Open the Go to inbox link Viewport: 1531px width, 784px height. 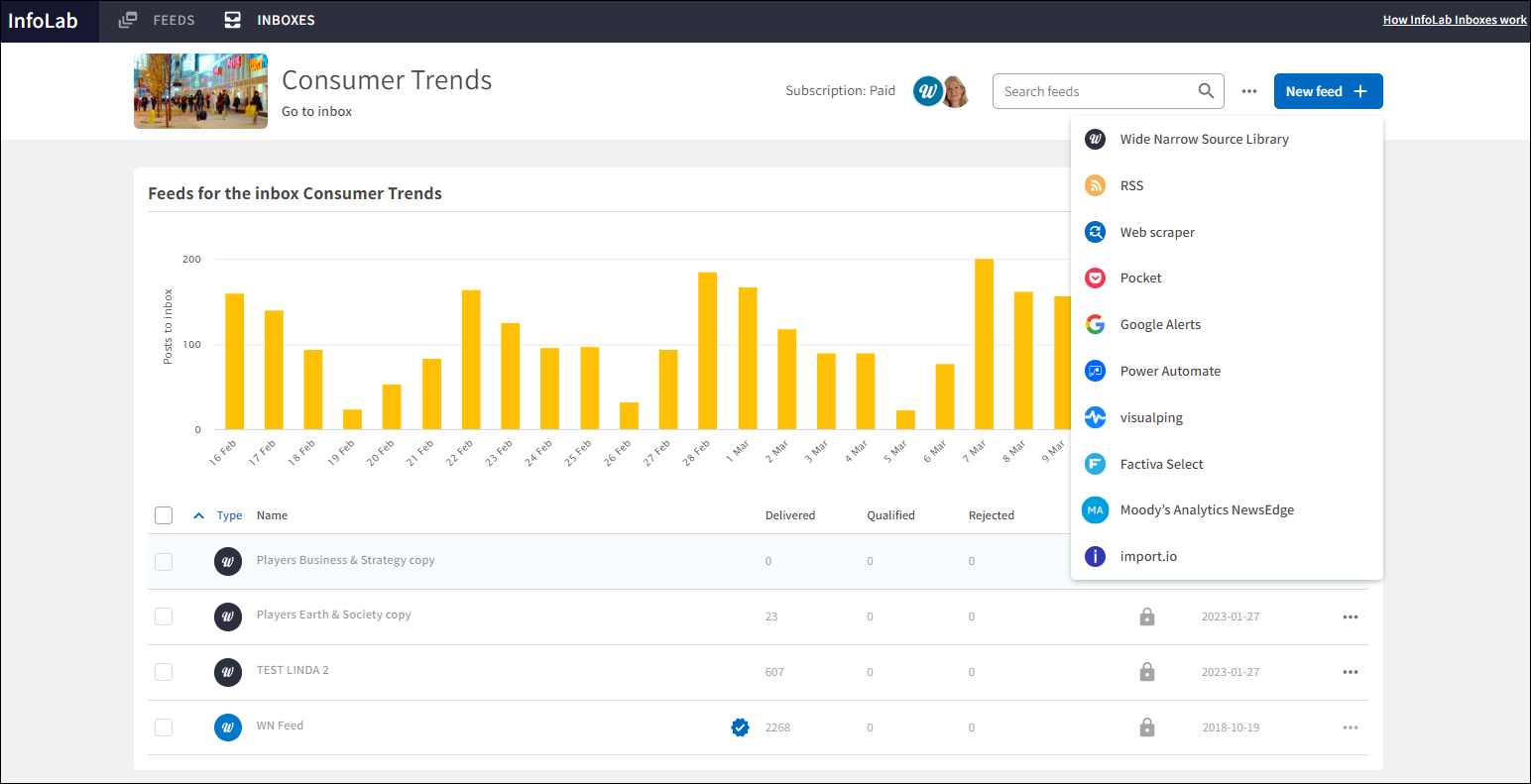[316, 112]
